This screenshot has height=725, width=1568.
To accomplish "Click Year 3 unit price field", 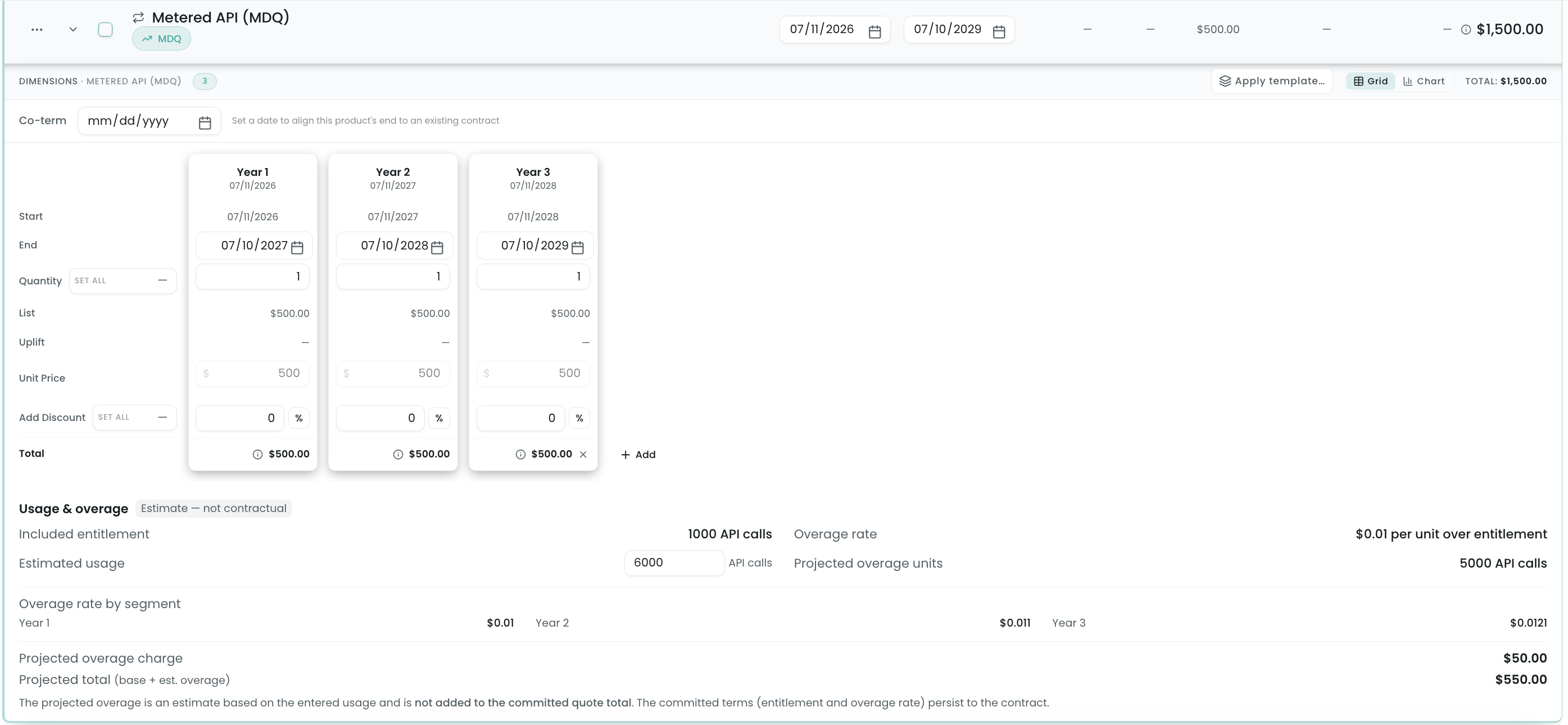I will click(x=533, y=373).
